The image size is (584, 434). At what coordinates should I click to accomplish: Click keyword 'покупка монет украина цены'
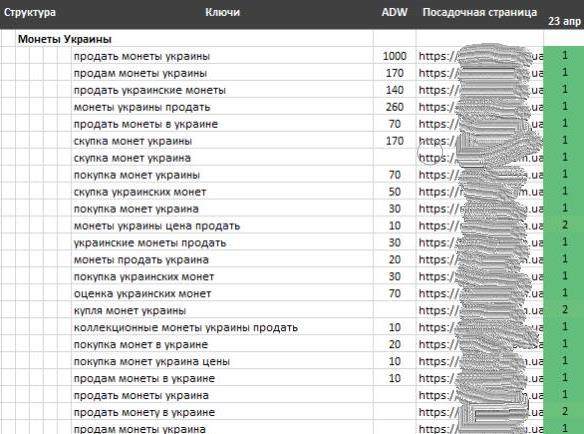point(152,361)
